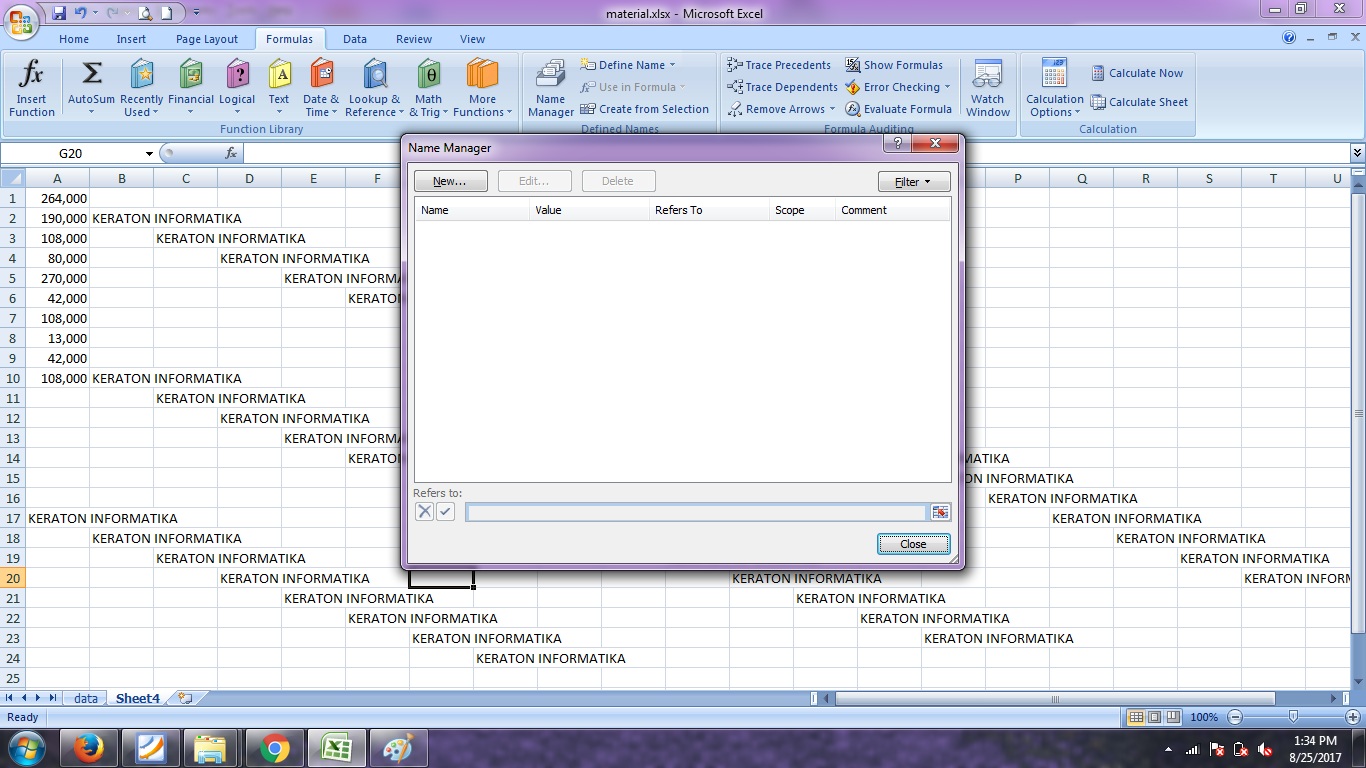Switch to the Home ribbon tab

pos(74,39)
